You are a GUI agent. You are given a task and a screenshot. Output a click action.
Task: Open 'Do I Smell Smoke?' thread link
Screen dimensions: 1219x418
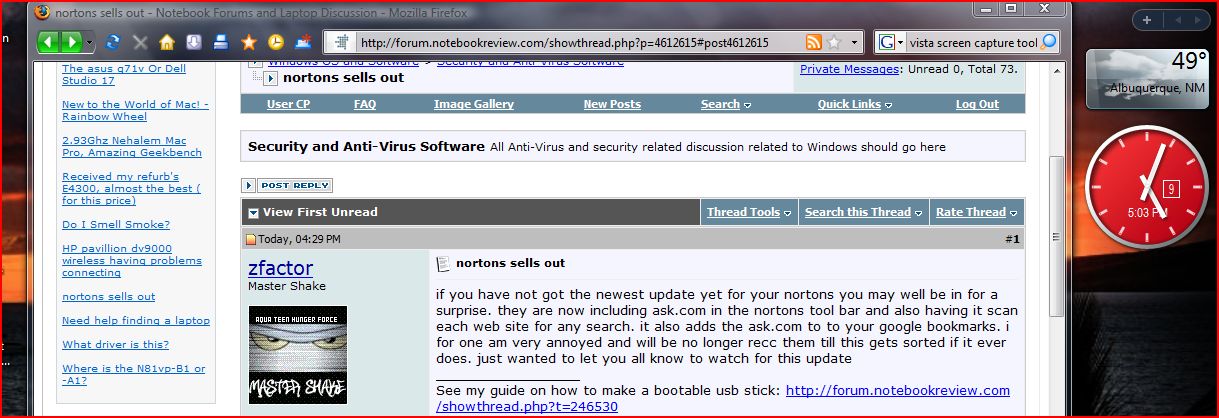coord(116,224)
